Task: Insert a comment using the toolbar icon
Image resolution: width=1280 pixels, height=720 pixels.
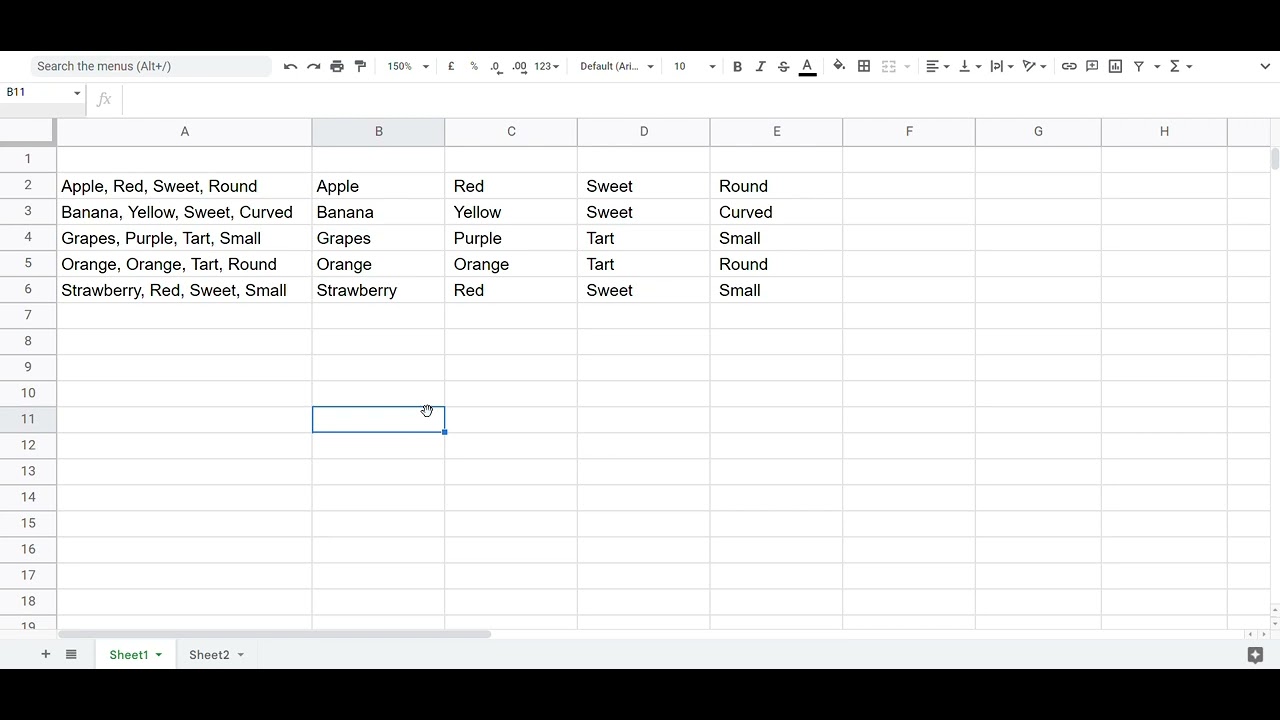Action: [1092, 66]
